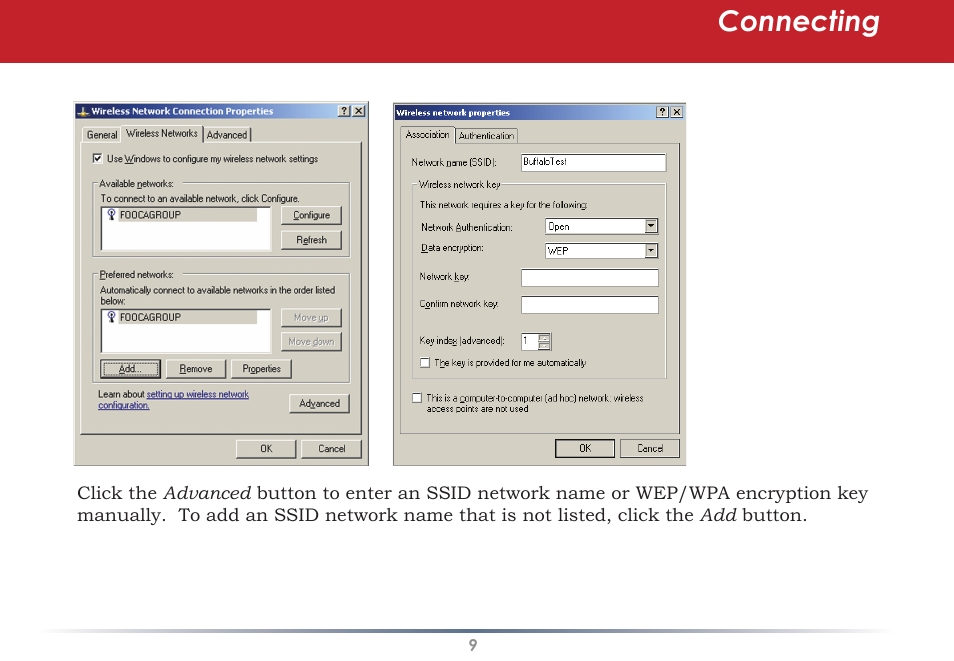
Task: Open the setting up wireless network configuration link
Action: (173, 400)
